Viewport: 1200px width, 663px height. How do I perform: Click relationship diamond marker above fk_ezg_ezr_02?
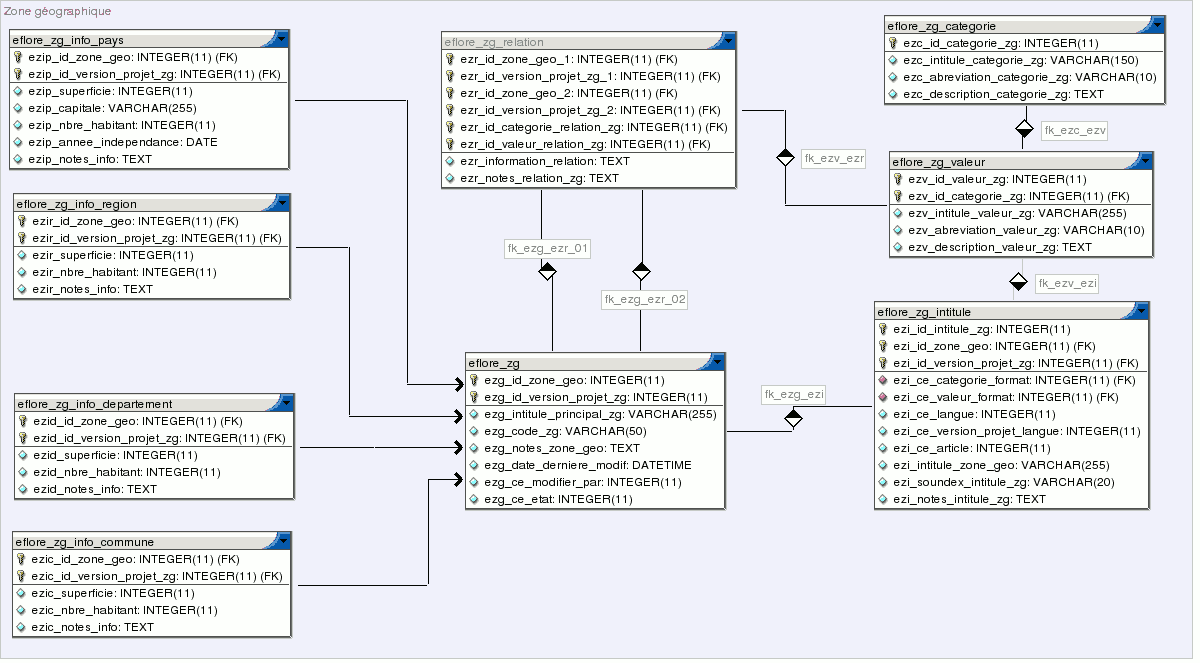coord(641,270)
